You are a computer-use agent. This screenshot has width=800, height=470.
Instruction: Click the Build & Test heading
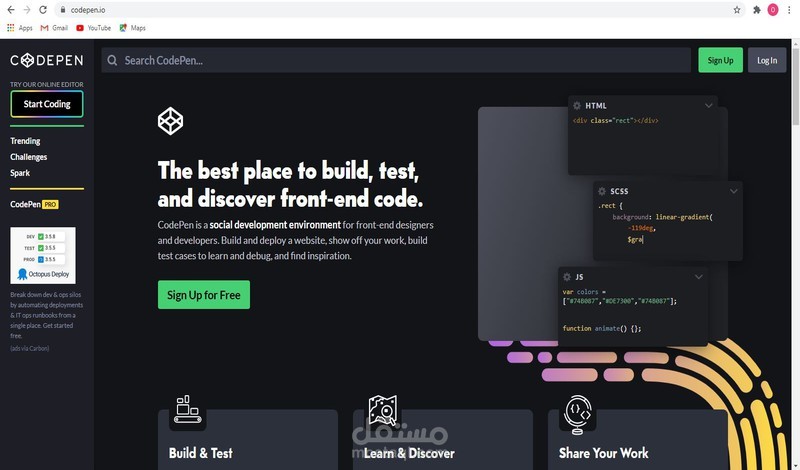[201, 453]
